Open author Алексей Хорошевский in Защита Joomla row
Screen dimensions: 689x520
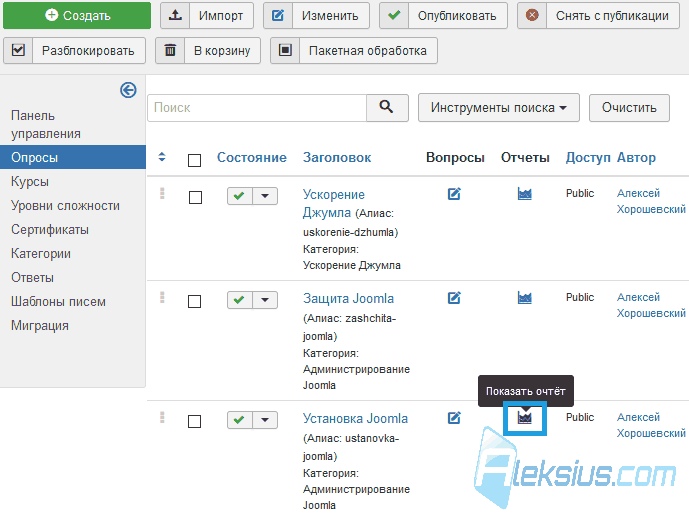click(x=651, y=305)
